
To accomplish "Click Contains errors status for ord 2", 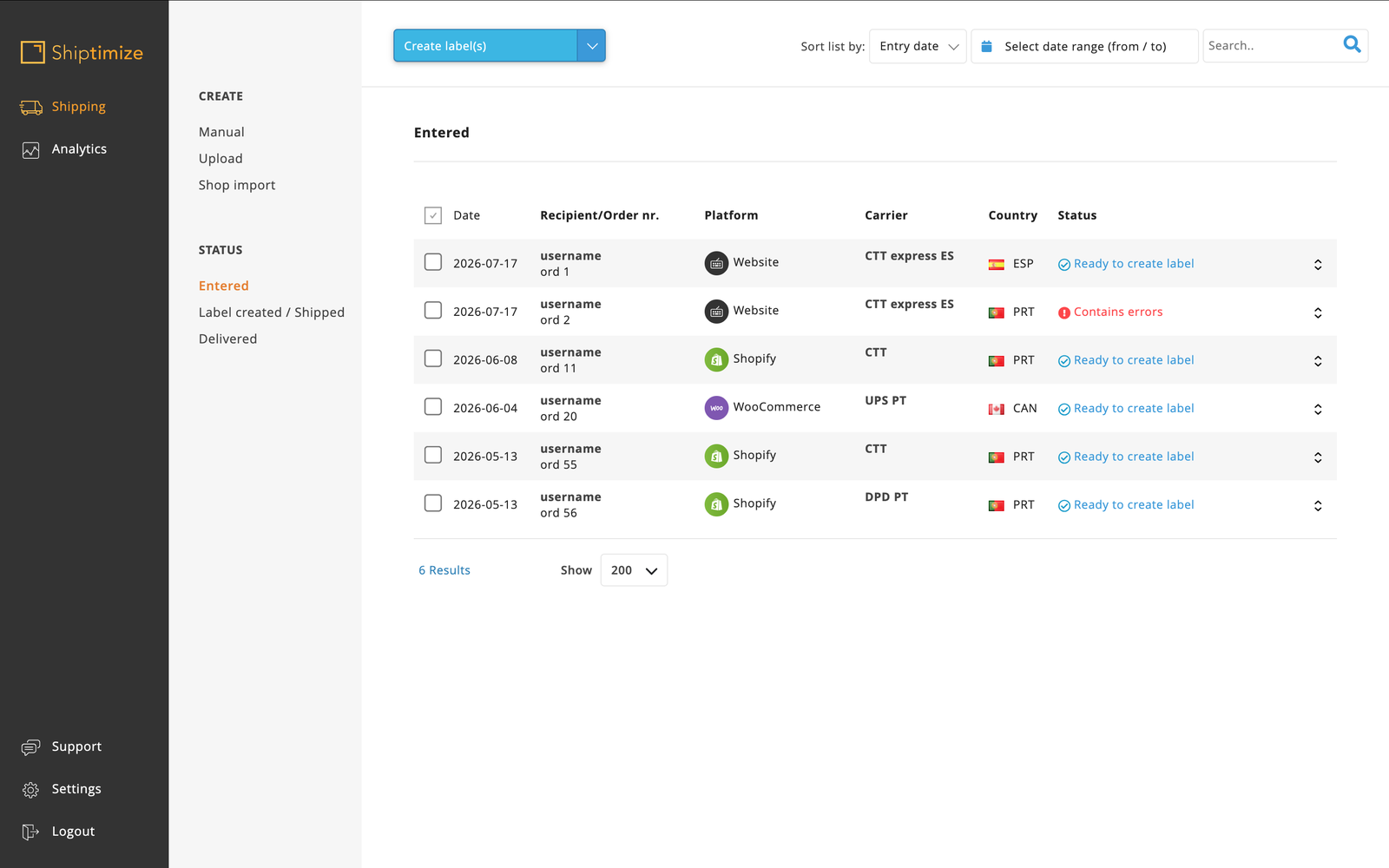I will point(1118,312).
